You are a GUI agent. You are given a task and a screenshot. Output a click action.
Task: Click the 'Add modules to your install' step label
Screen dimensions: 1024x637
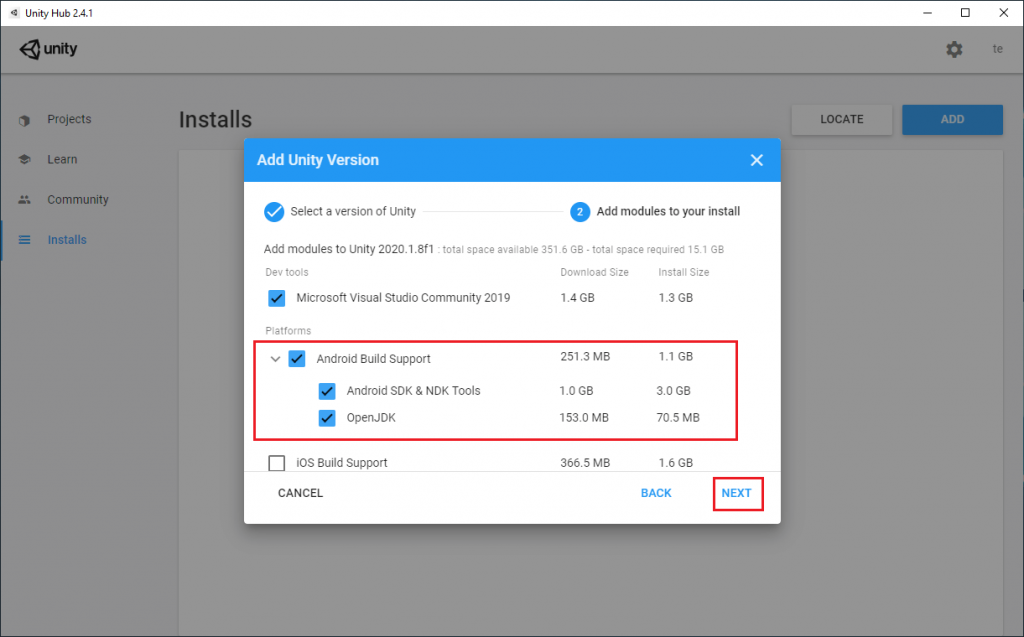click(668, 212)
